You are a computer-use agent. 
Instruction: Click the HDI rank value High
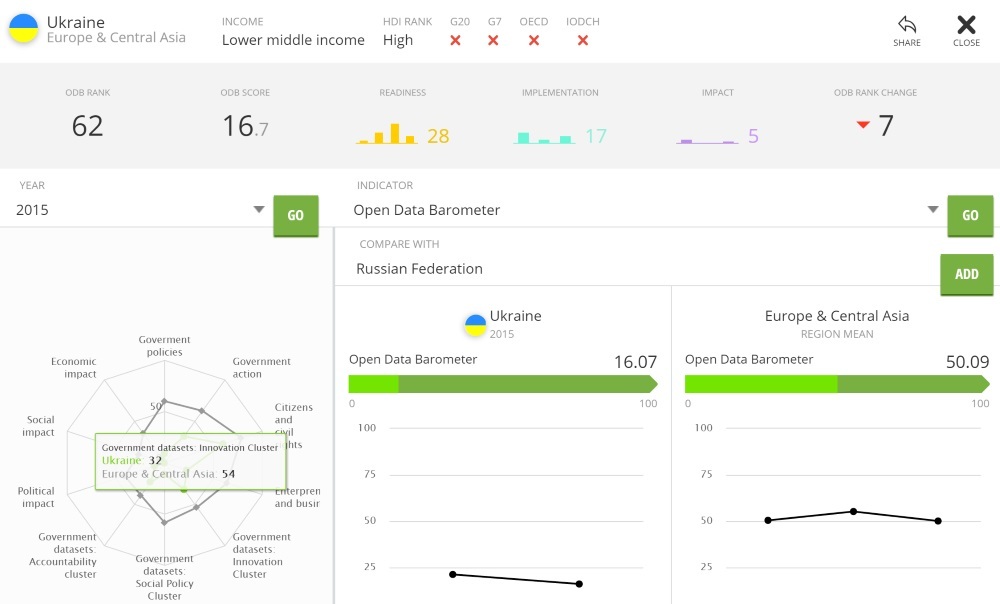(398, 40)
